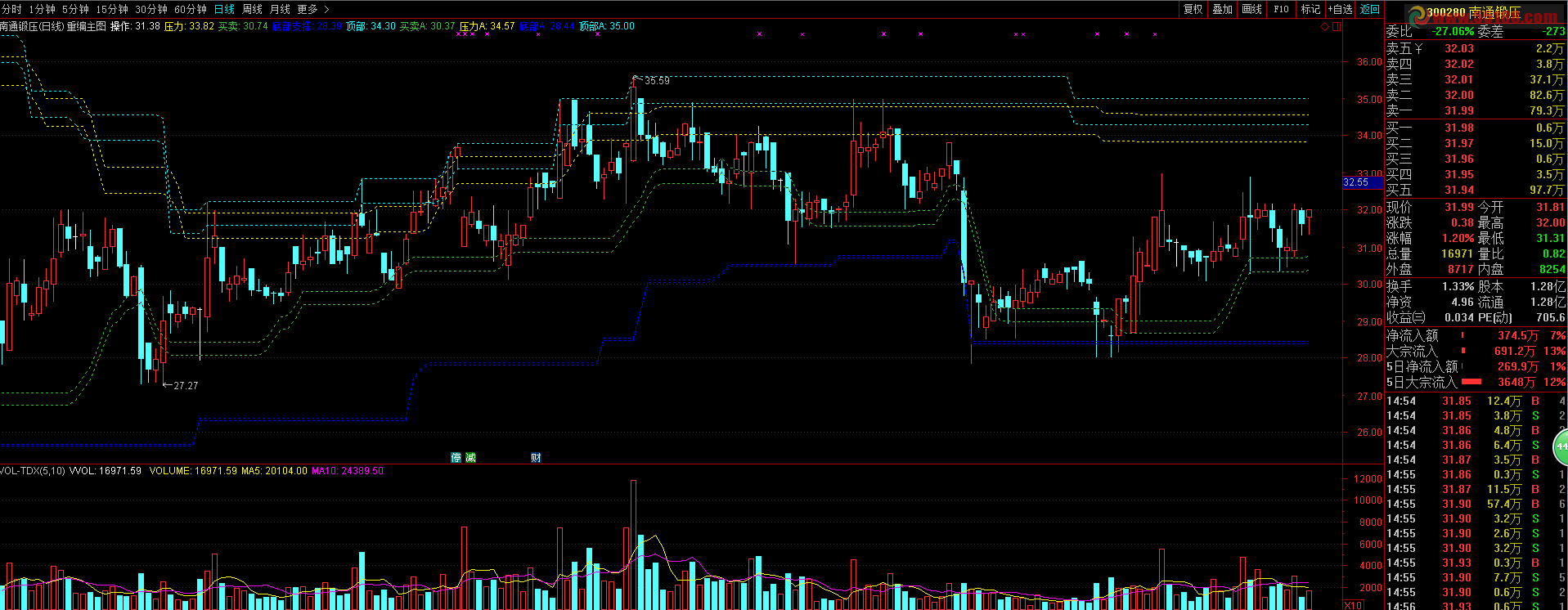Select the 买四 31.95 bid row
This screenshot has height=610, width=1568.
[1476, 174]
